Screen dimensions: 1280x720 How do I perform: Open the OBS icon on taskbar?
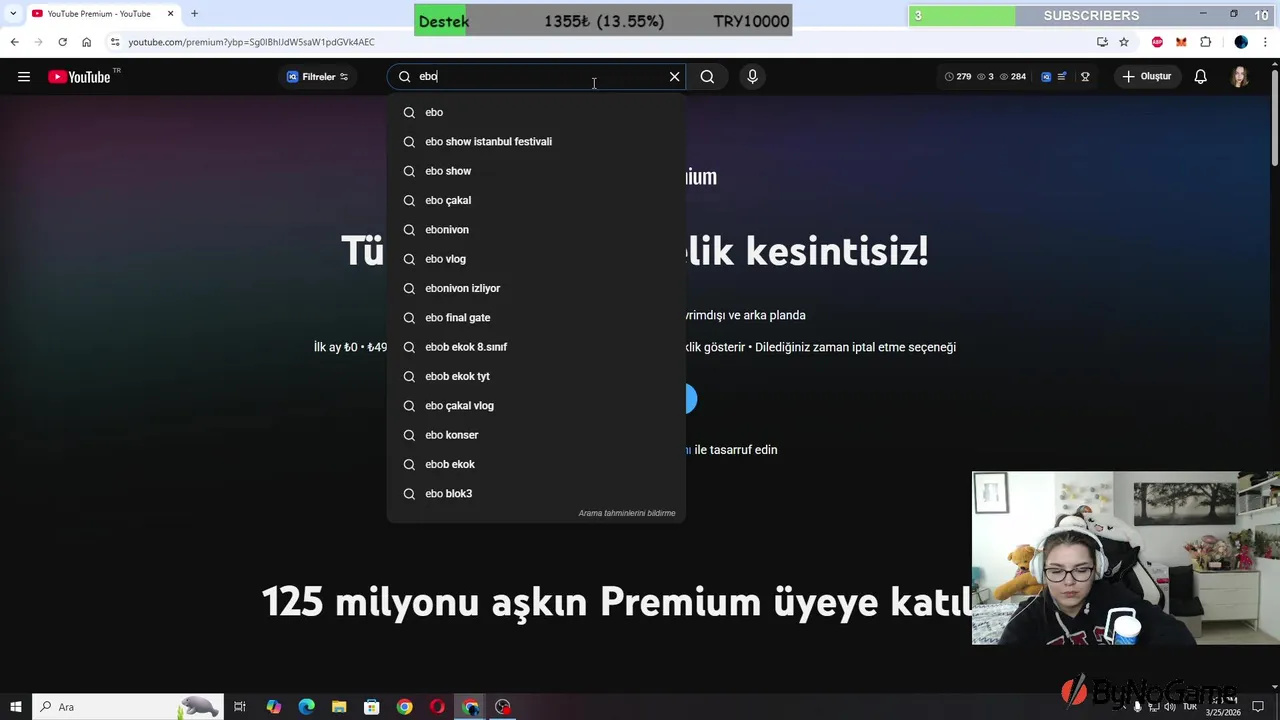click(x=503, y=707)
